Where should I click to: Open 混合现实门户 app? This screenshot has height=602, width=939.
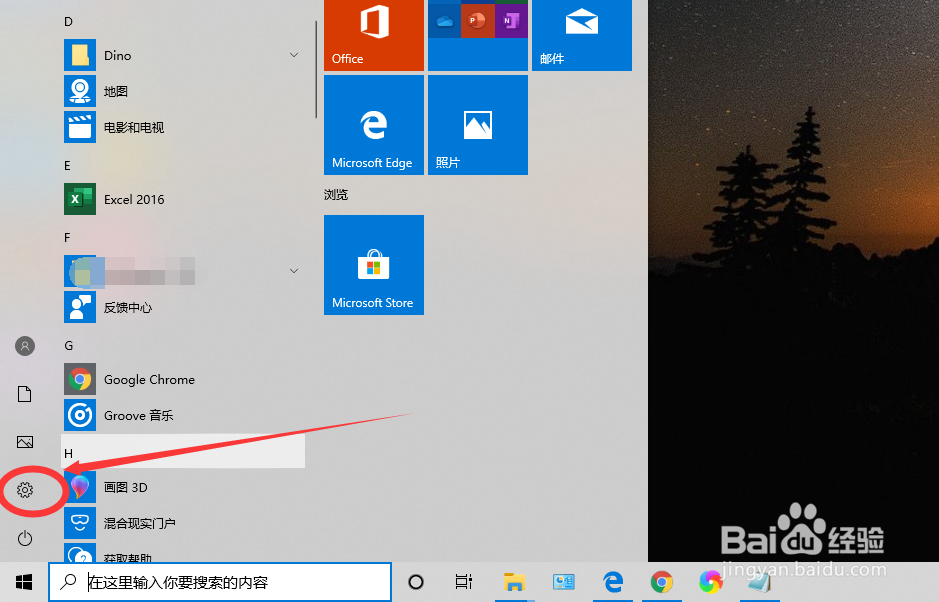(183, 523)
